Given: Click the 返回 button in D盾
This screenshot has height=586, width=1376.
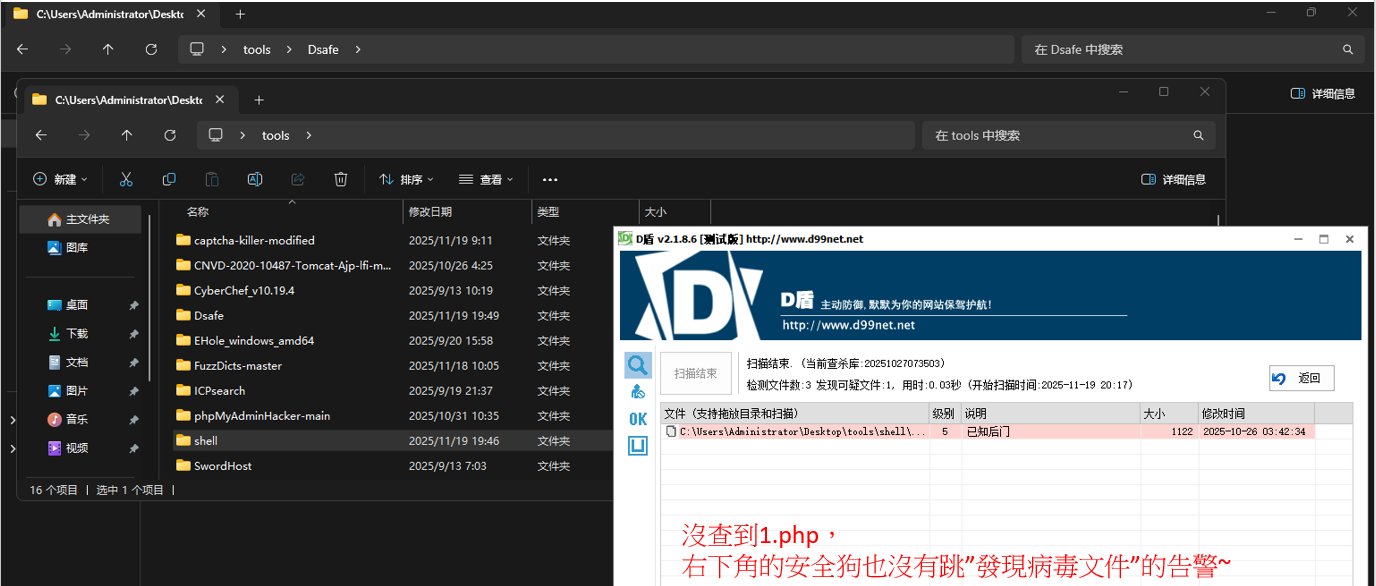Looking at the screenshot, I should pyautogui.click(x=1301, y=378).
